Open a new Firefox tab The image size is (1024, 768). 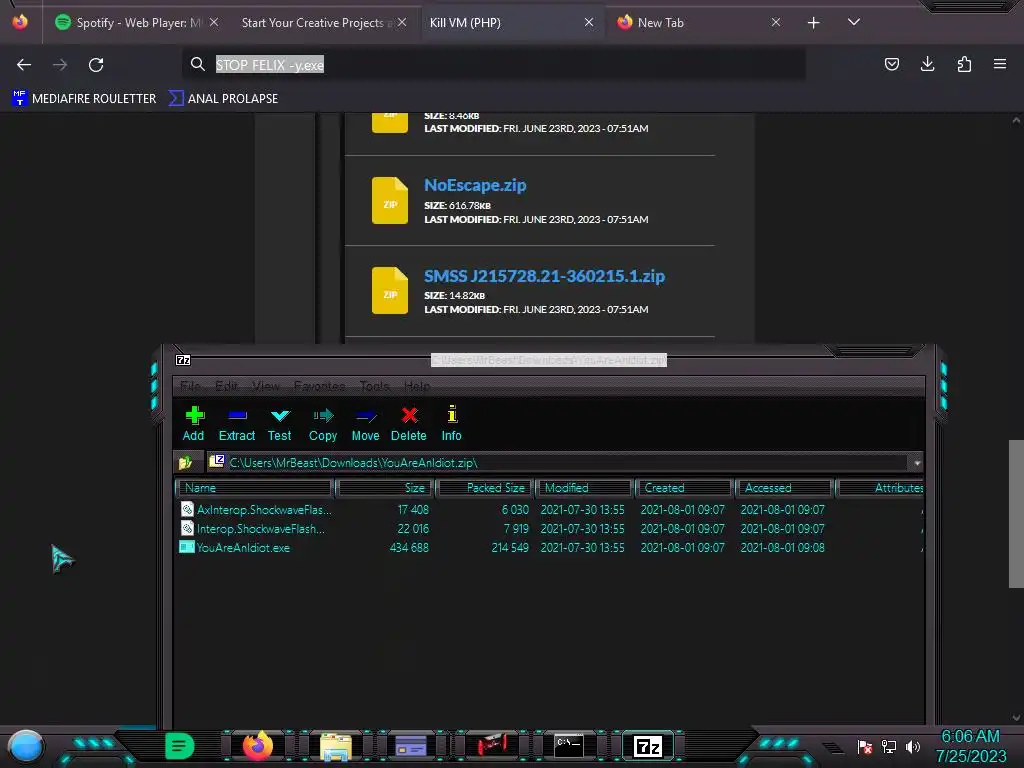click(x=813, y=23)
